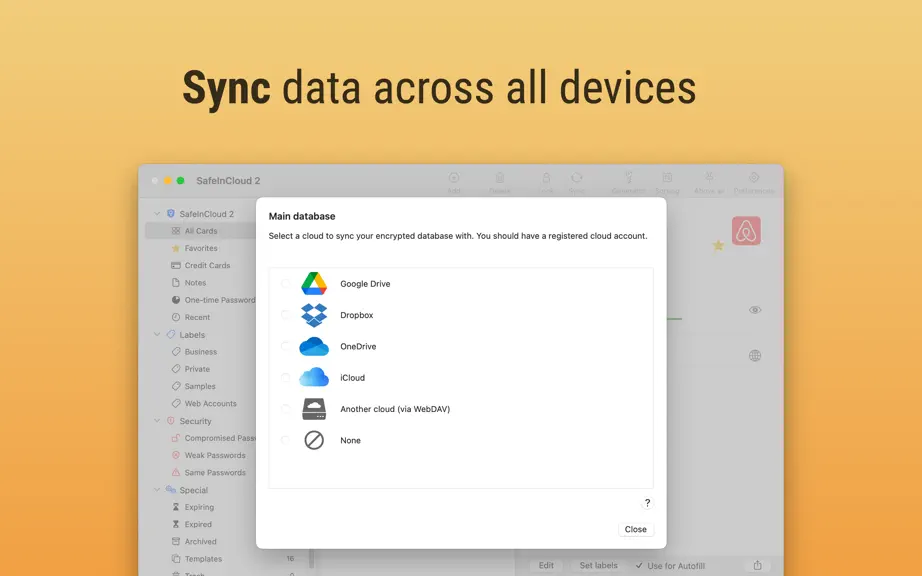This screenshot has height=576, width=922.
Task: Click the Close button in dialog
Action: (x=636, y=530)
